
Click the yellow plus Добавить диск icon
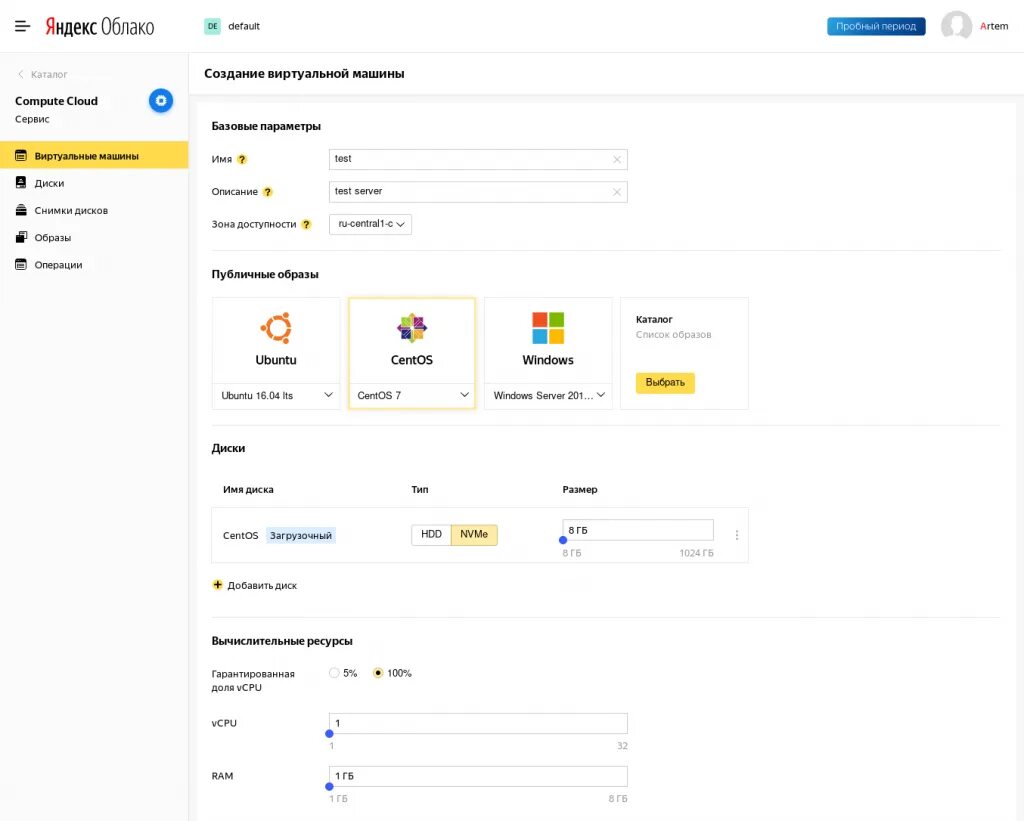217,585
